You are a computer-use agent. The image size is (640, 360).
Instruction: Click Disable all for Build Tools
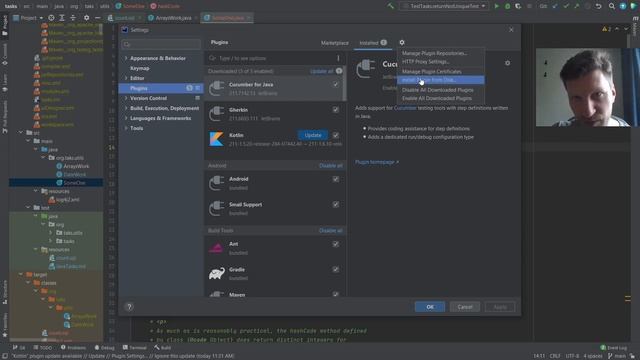tap(331, 231)
